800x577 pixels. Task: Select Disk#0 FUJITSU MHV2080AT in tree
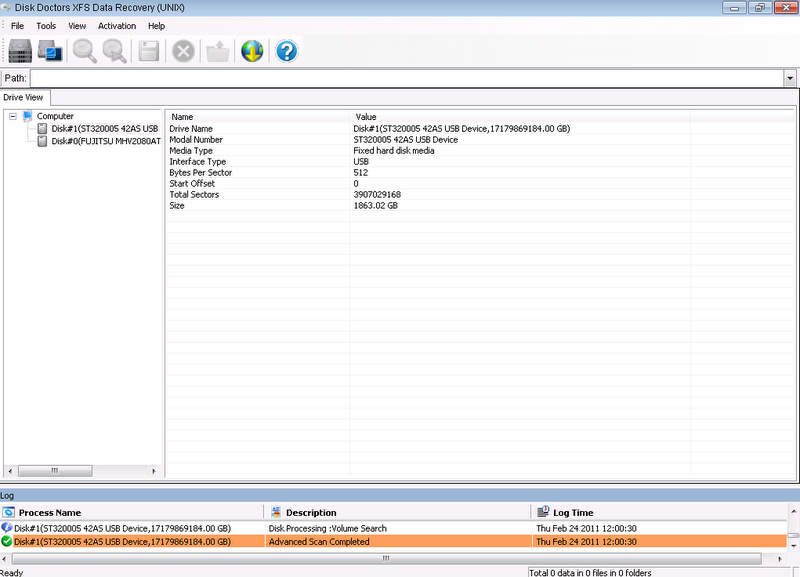tap(106, 141)
